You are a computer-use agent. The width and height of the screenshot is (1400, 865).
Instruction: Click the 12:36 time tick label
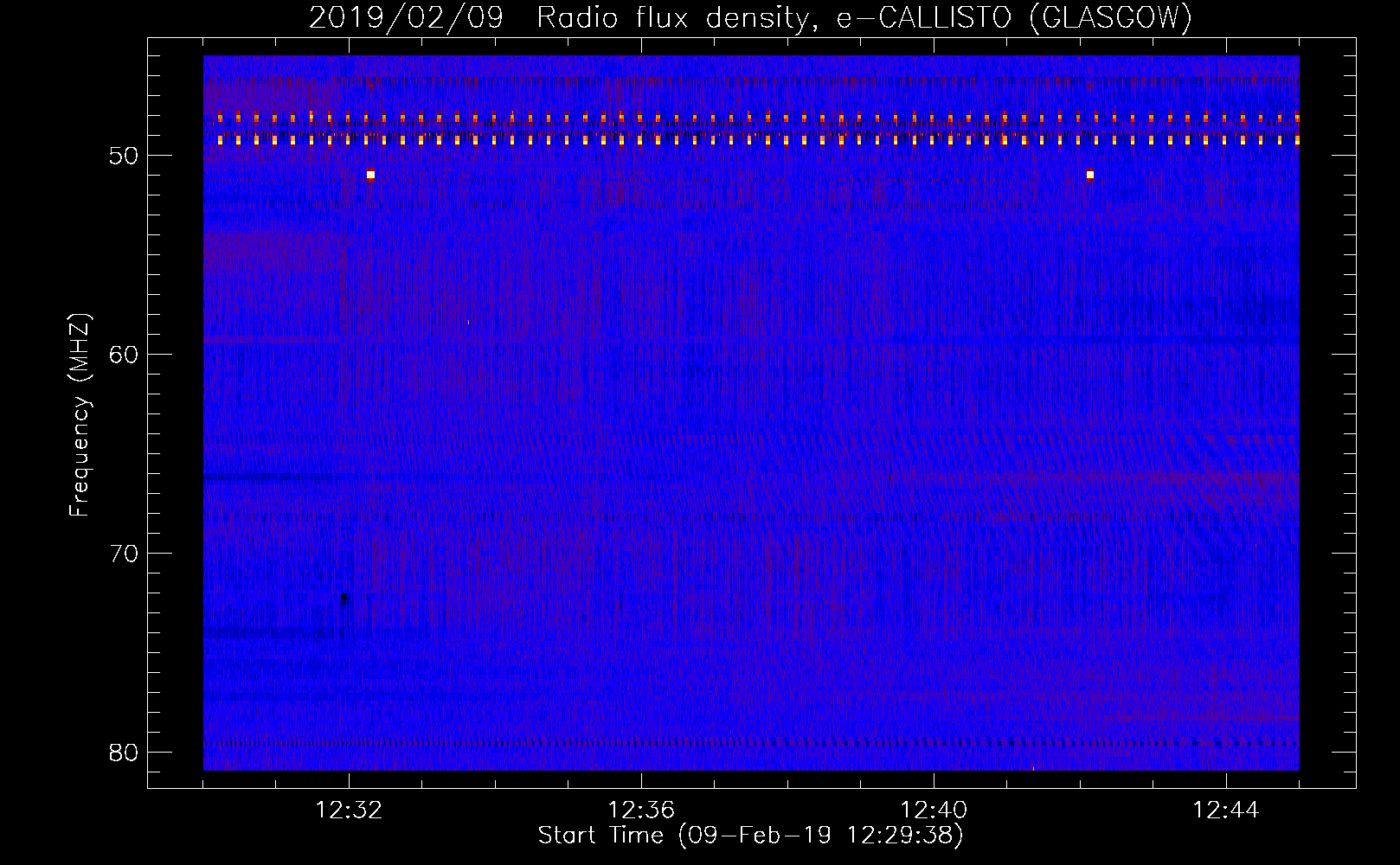[x=641, y=811]
